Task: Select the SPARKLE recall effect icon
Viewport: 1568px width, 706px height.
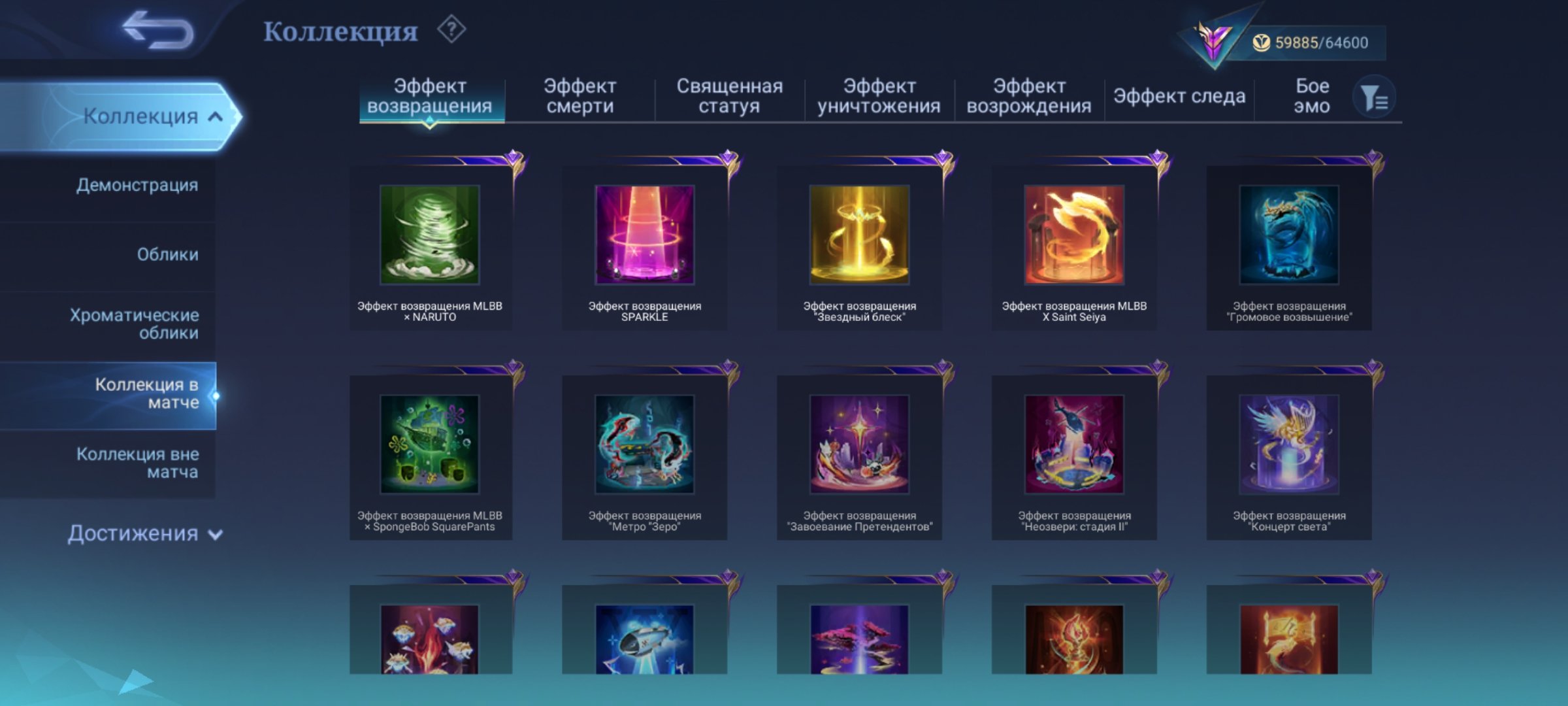Action: (644, 235)
